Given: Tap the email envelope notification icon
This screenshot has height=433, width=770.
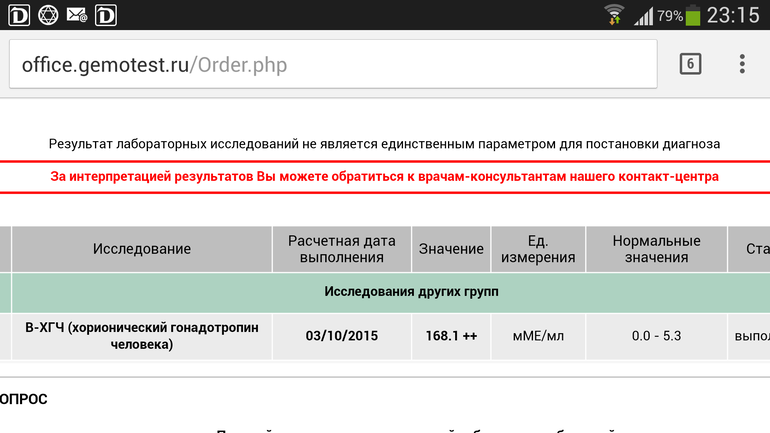Looking at the screenshot, I should 77,15.
